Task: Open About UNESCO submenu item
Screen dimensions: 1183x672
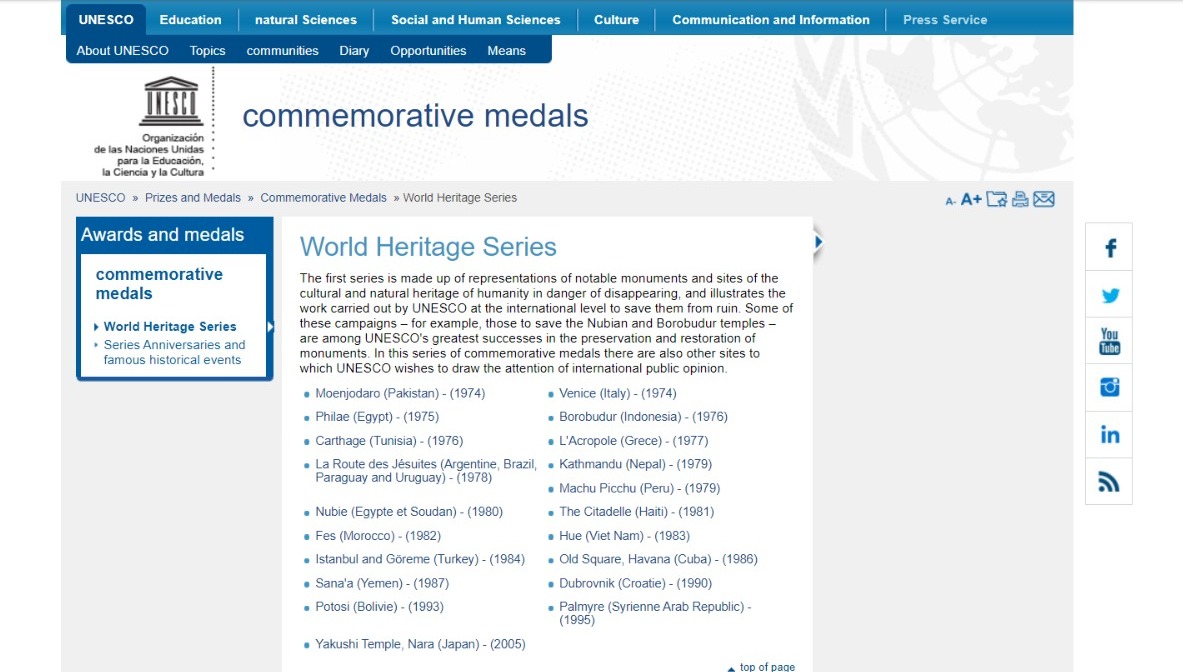Action: 122,51
